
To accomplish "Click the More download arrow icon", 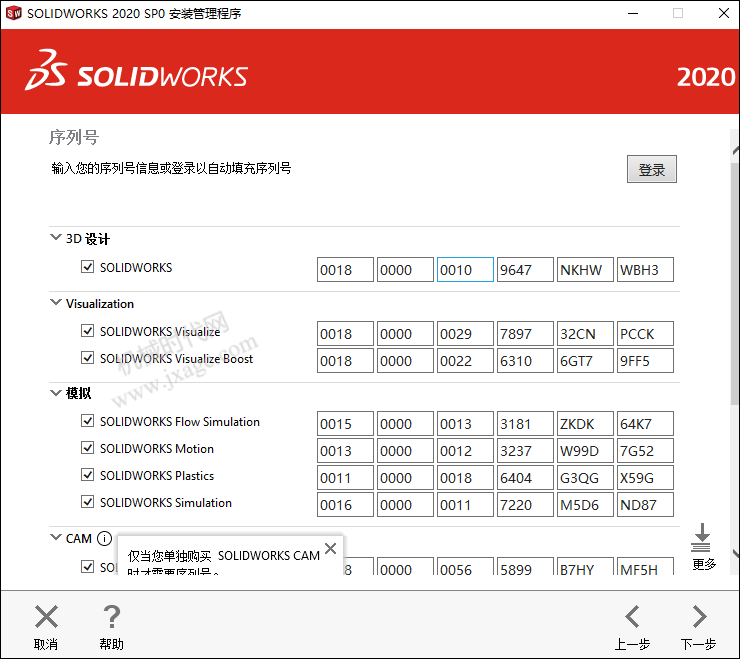I will coord(702,538).
